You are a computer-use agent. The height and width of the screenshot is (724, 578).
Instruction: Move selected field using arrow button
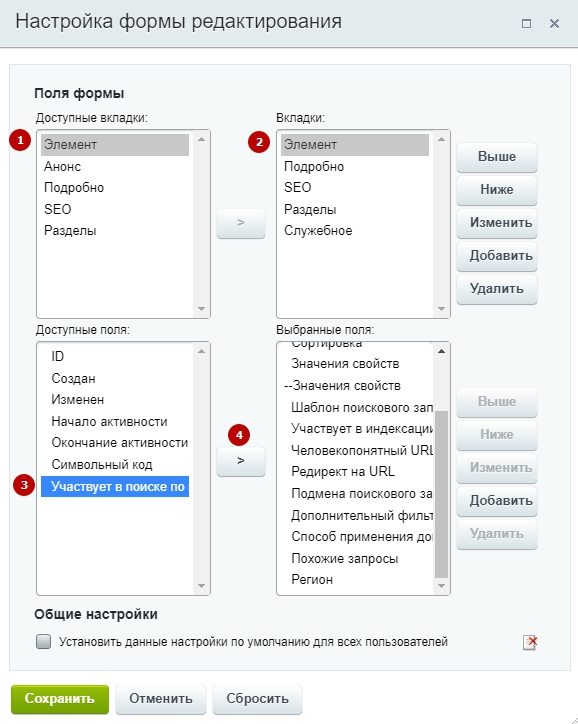[x=241, y=461]
